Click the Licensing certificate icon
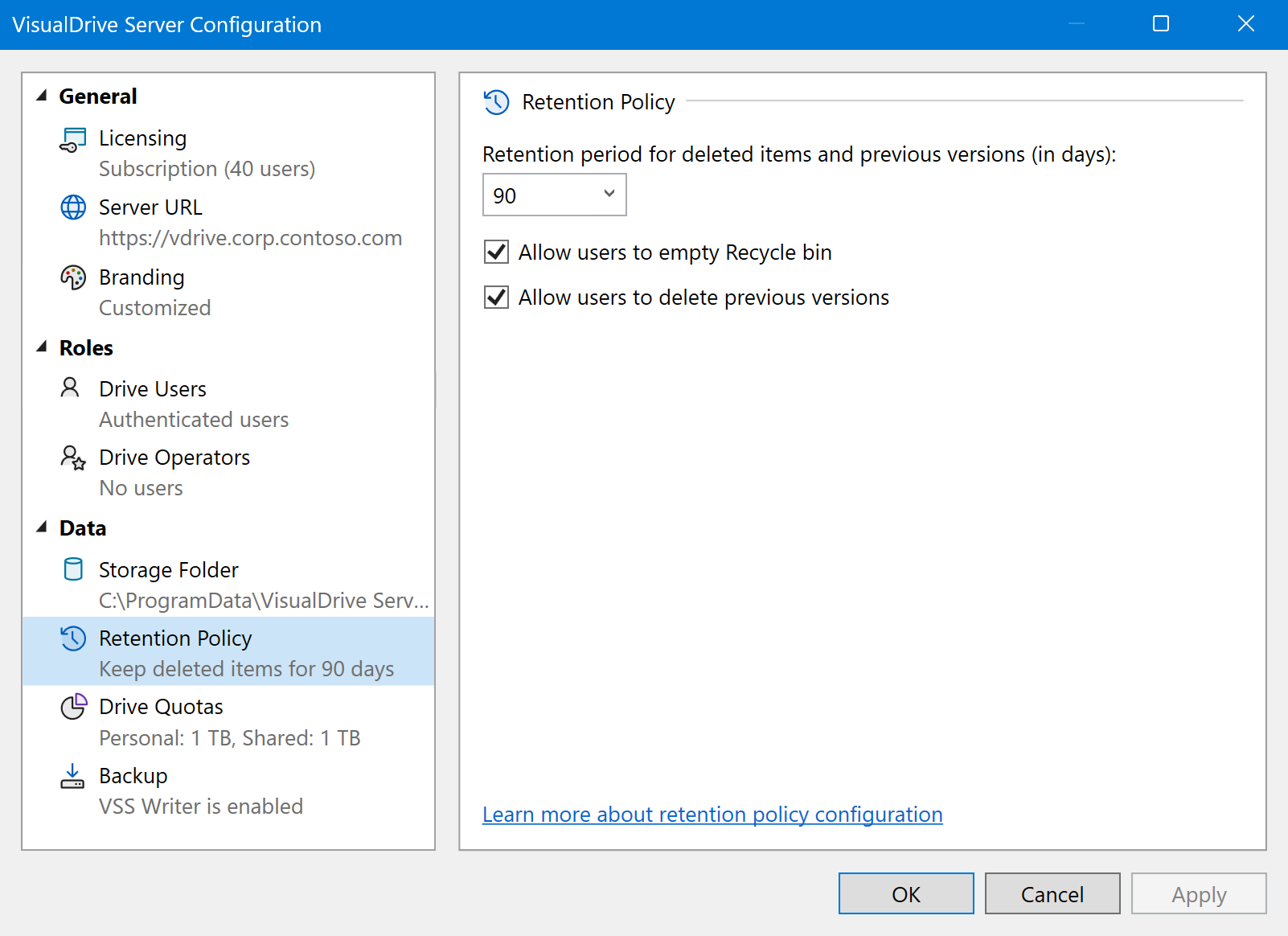1288x936 pixels. [73, 140]
